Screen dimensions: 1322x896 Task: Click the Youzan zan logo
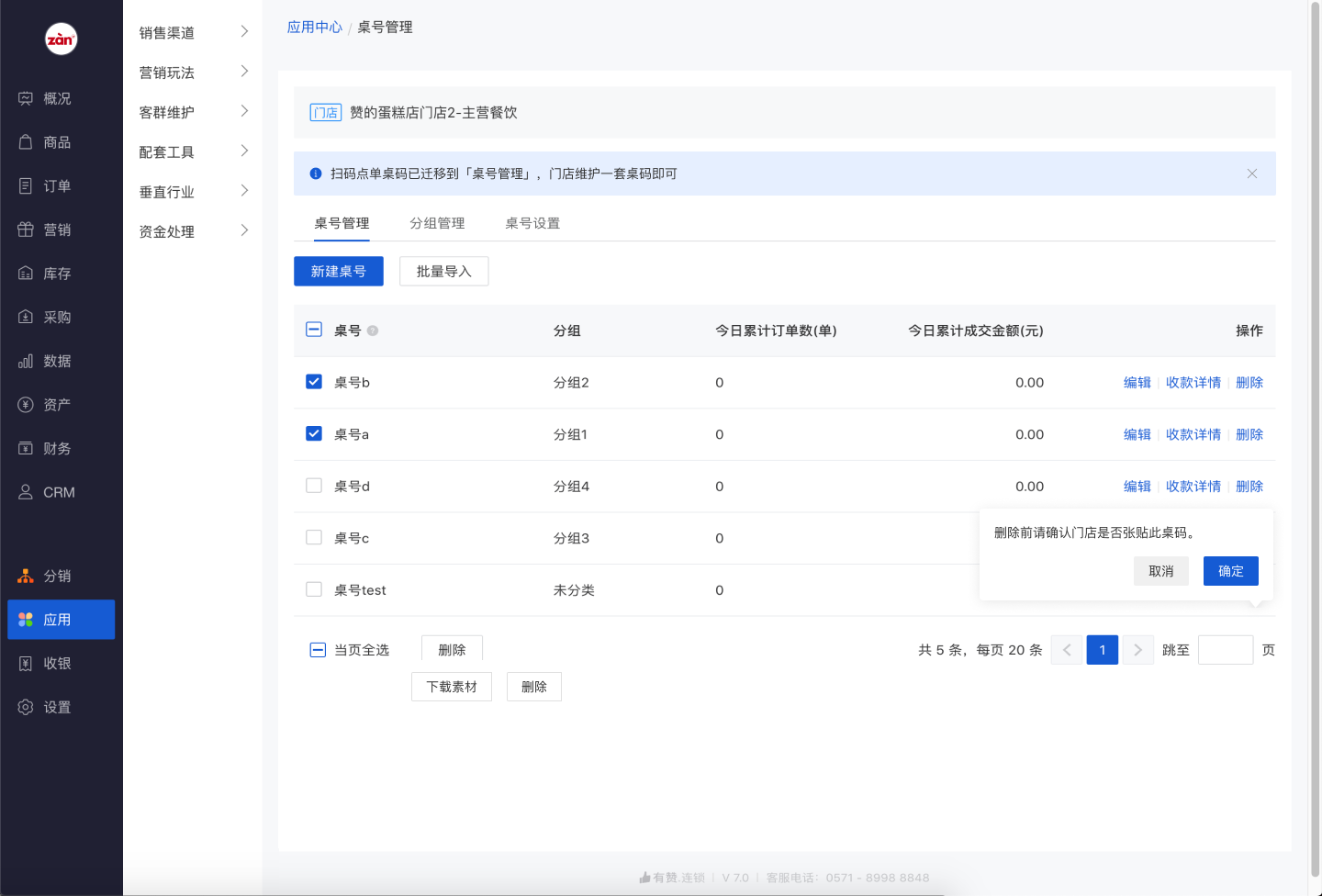(61, 39)
